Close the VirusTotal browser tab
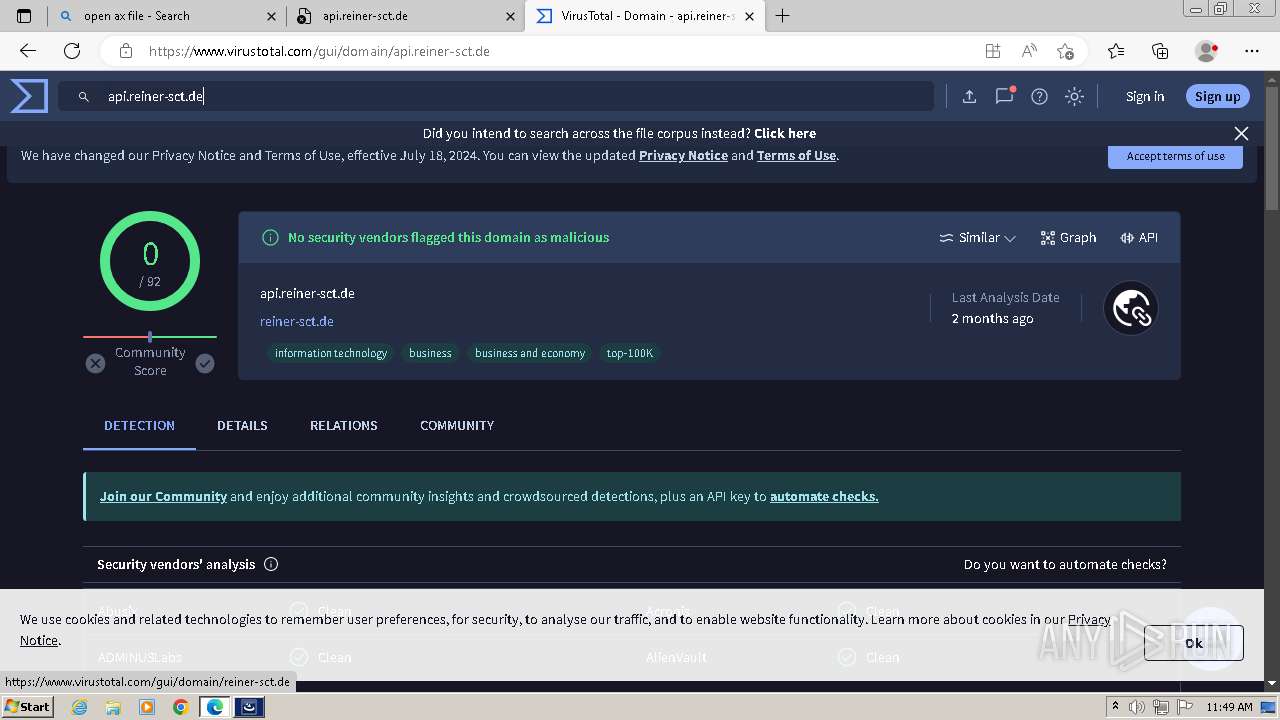This screenshot has width=1280, height=720. click(750, 16)
